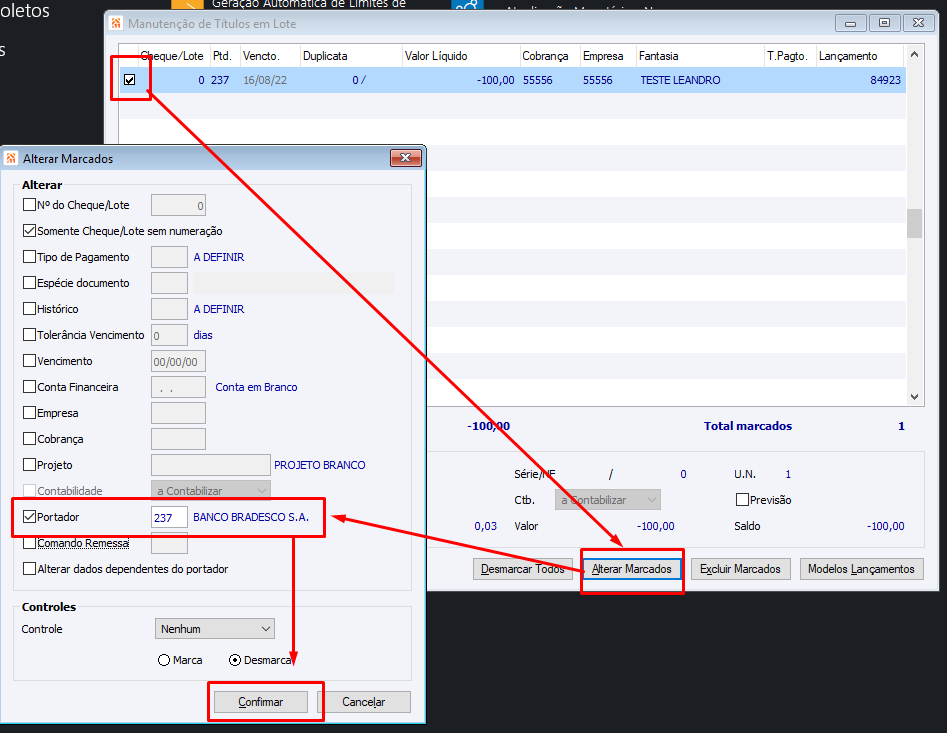Click the Tipo de Pagamento code field
Viewport: 947px width, 733px height.
[x=169, y=257]
